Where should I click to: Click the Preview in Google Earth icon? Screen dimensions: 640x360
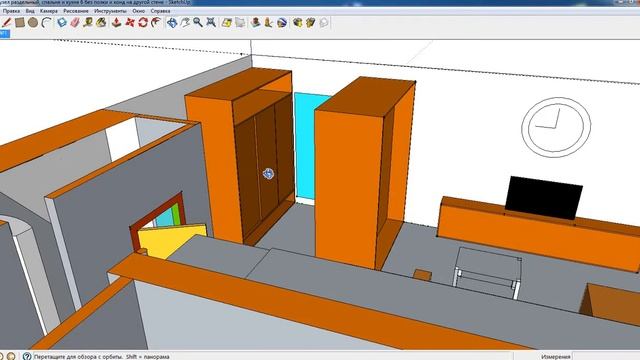pos(282,22)
